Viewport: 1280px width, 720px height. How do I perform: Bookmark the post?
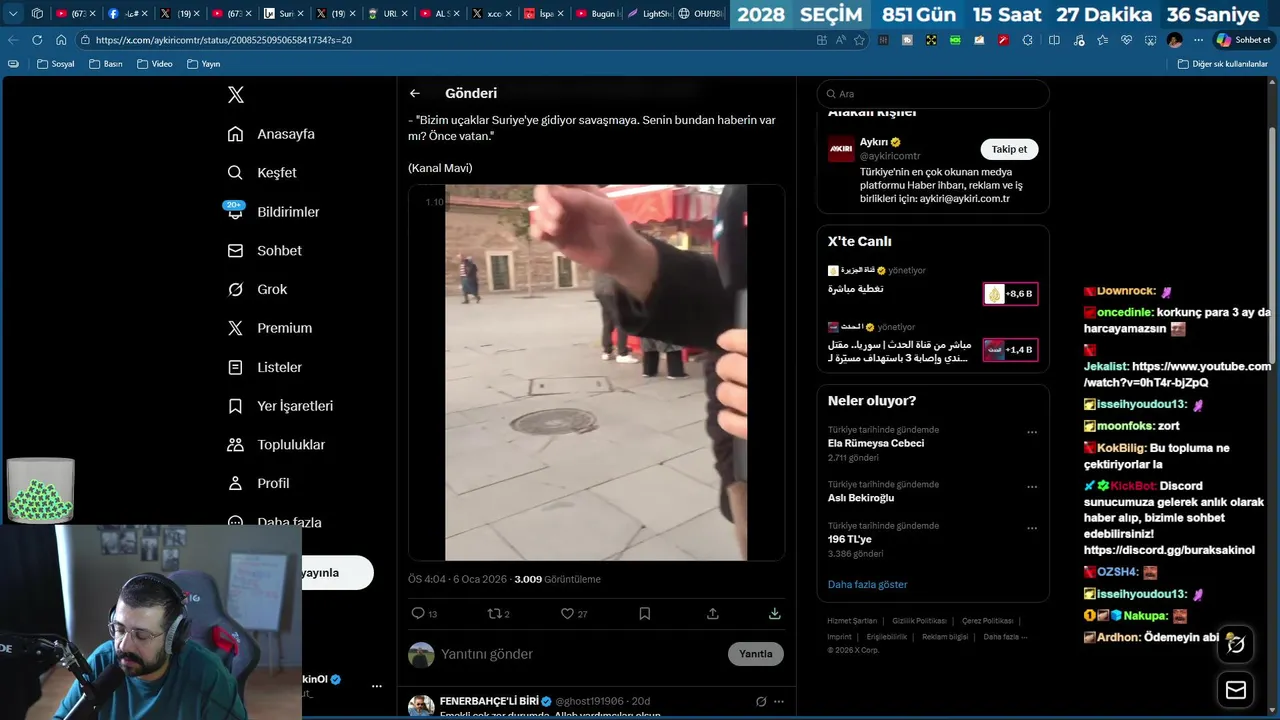pyautogui.click(x=645, y=613)
